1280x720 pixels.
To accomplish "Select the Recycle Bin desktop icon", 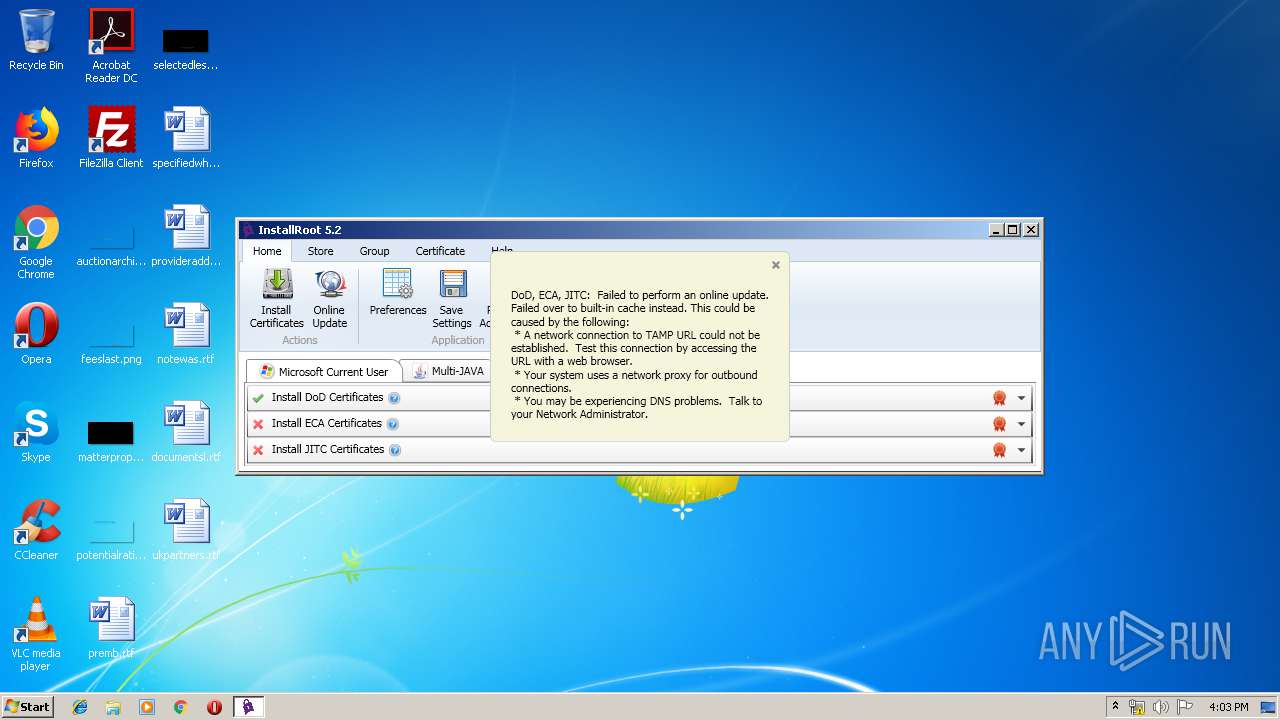I will pos(36,40).
